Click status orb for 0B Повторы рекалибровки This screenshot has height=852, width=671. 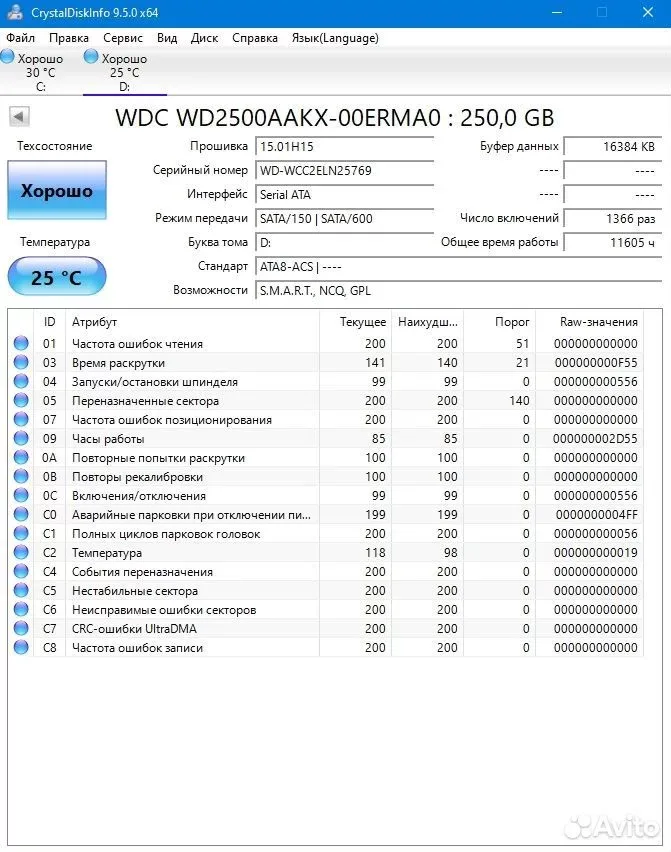coord(21,476)
